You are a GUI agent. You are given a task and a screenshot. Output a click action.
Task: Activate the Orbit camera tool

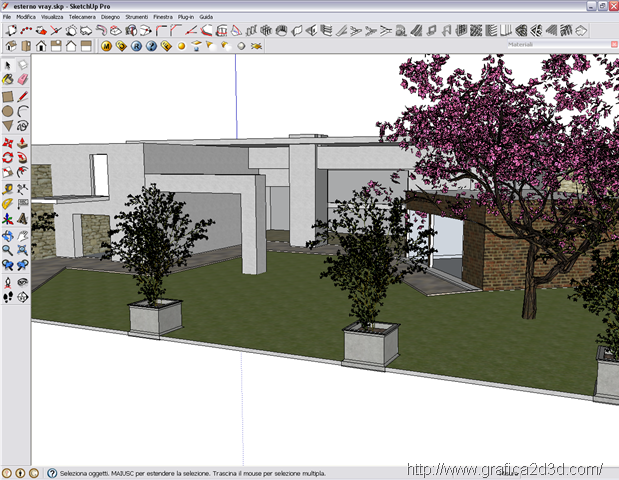tap(8, 235)
